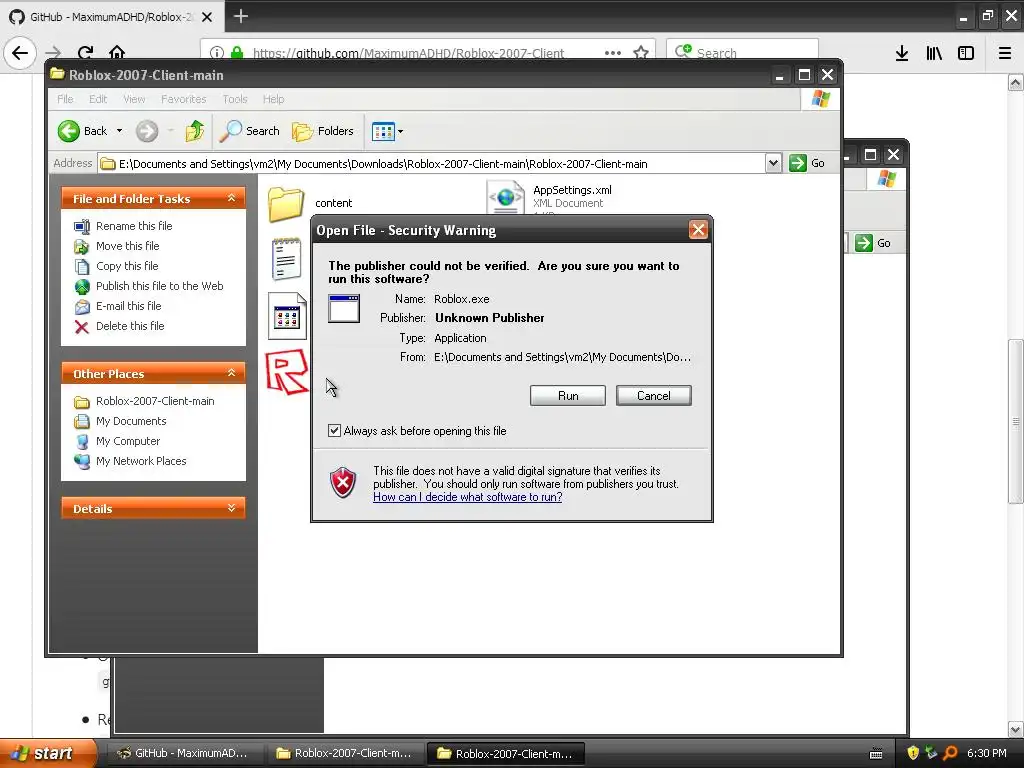Open Firefox page actions three-dots menu

(613, 53)
